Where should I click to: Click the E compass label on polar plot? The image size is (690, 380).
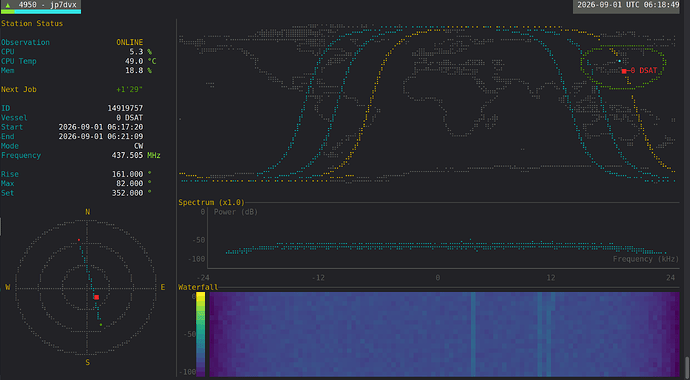pyautogui.click(x=162, y=287)
